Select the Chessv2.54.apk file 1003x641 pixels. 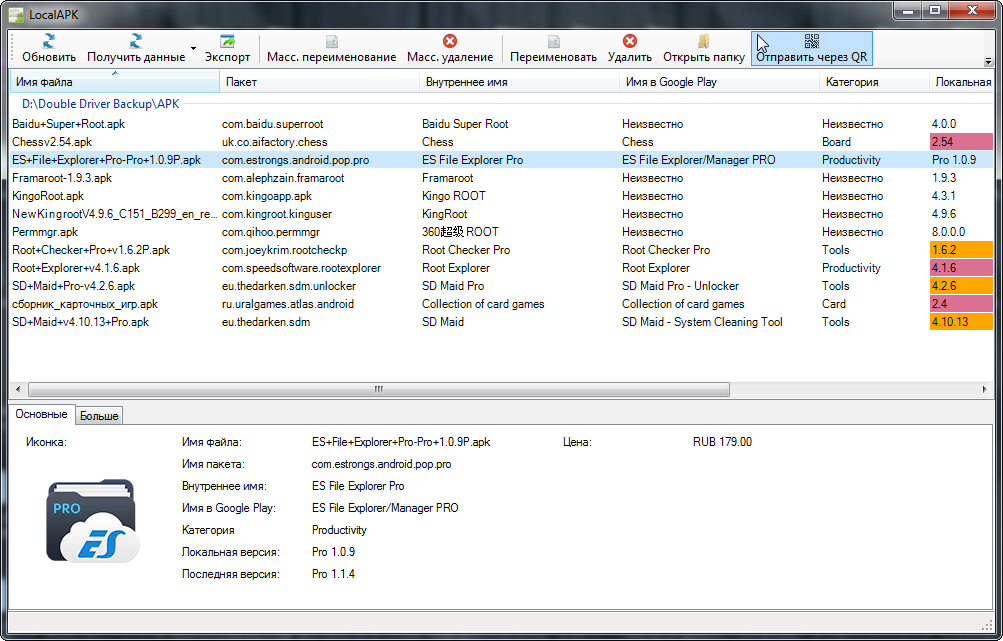click(x=52, y=142)
